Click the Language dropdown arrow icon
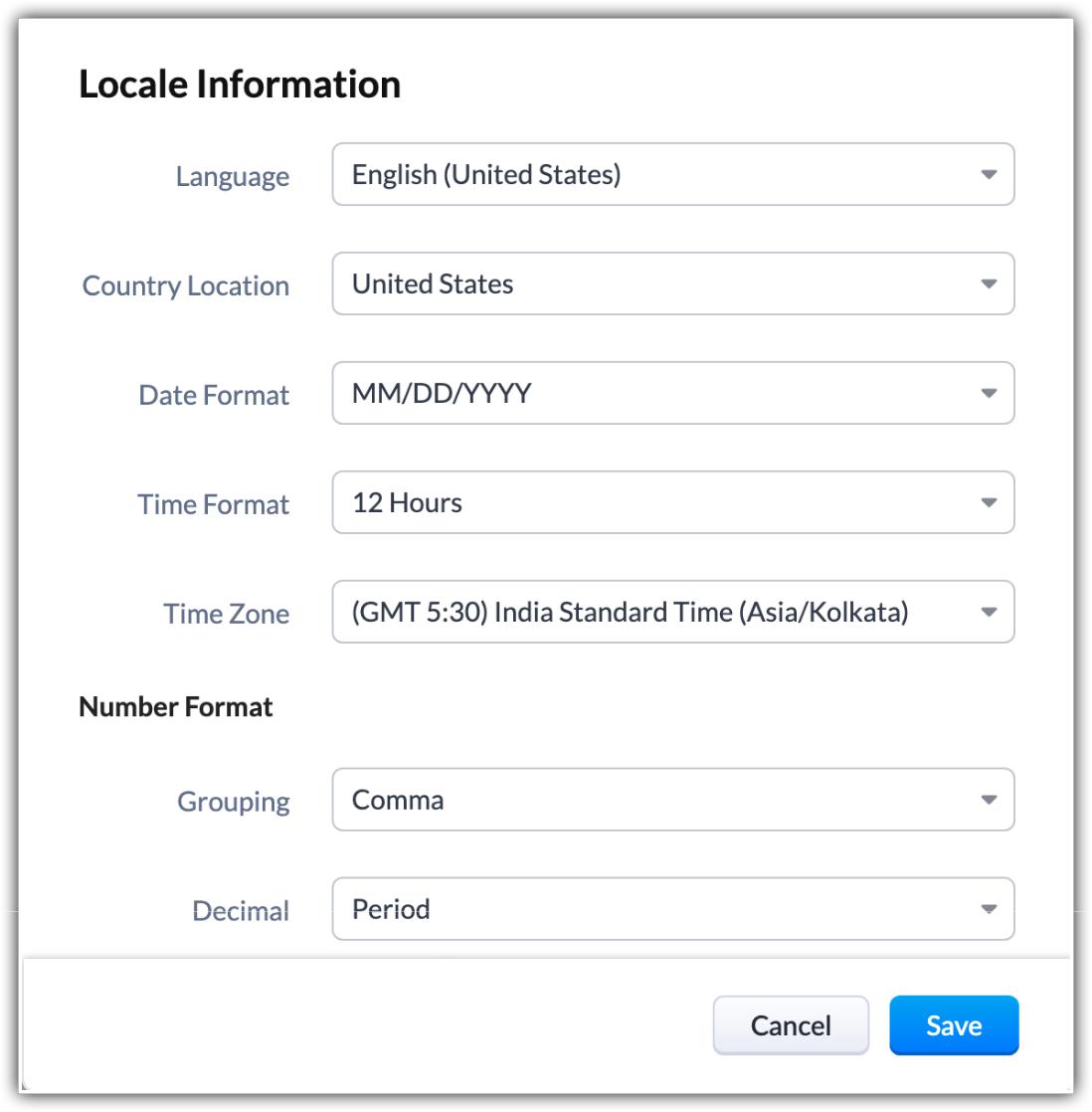This screenshot has height=1112, width=1092. (x=989, y=174)
